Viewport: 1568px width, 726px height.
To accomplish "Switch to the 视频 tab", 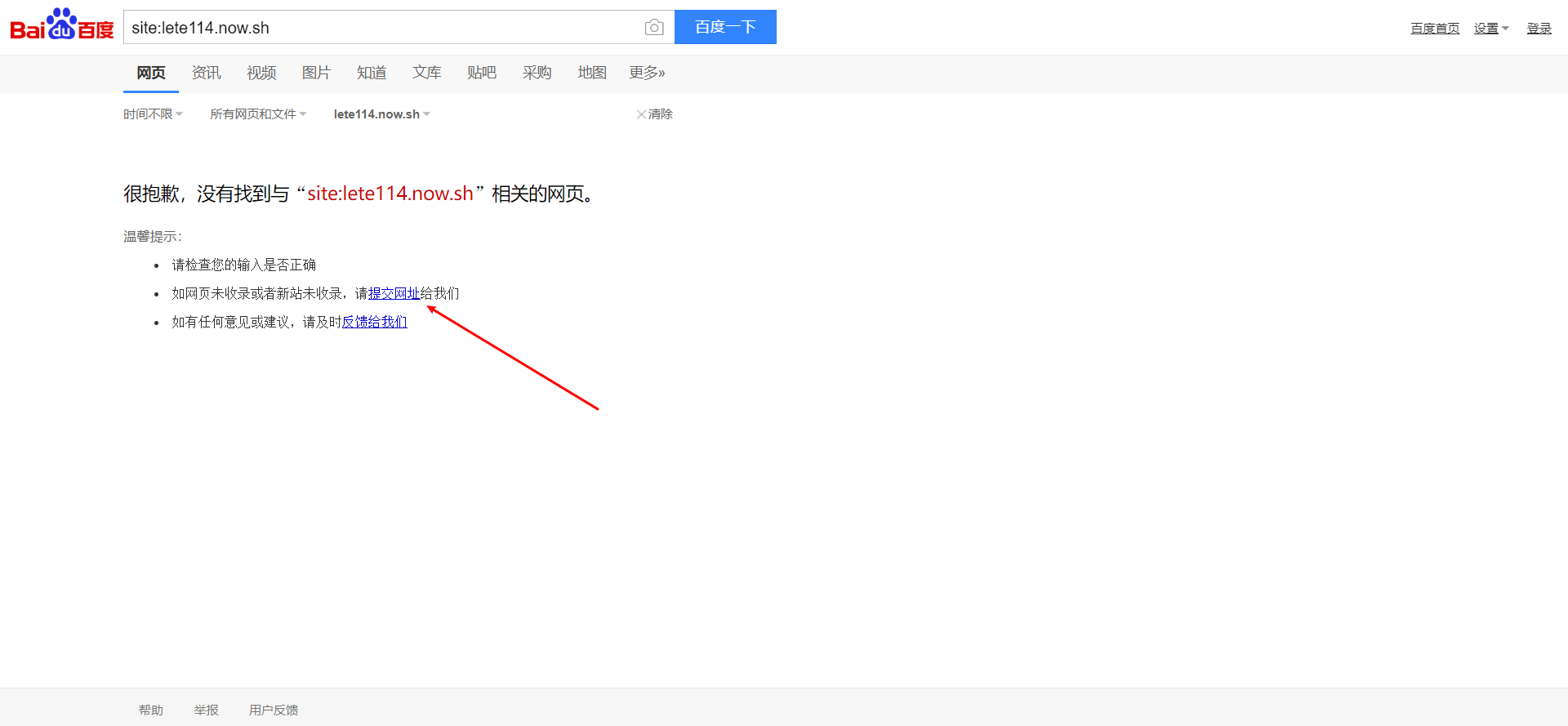I will coord(261,73).
